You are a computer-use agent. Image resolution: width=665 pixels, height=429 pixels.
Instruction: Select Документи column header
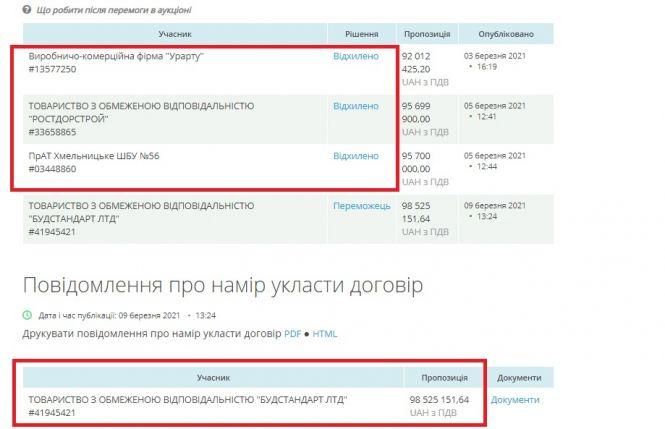click(x=520, y=377)
